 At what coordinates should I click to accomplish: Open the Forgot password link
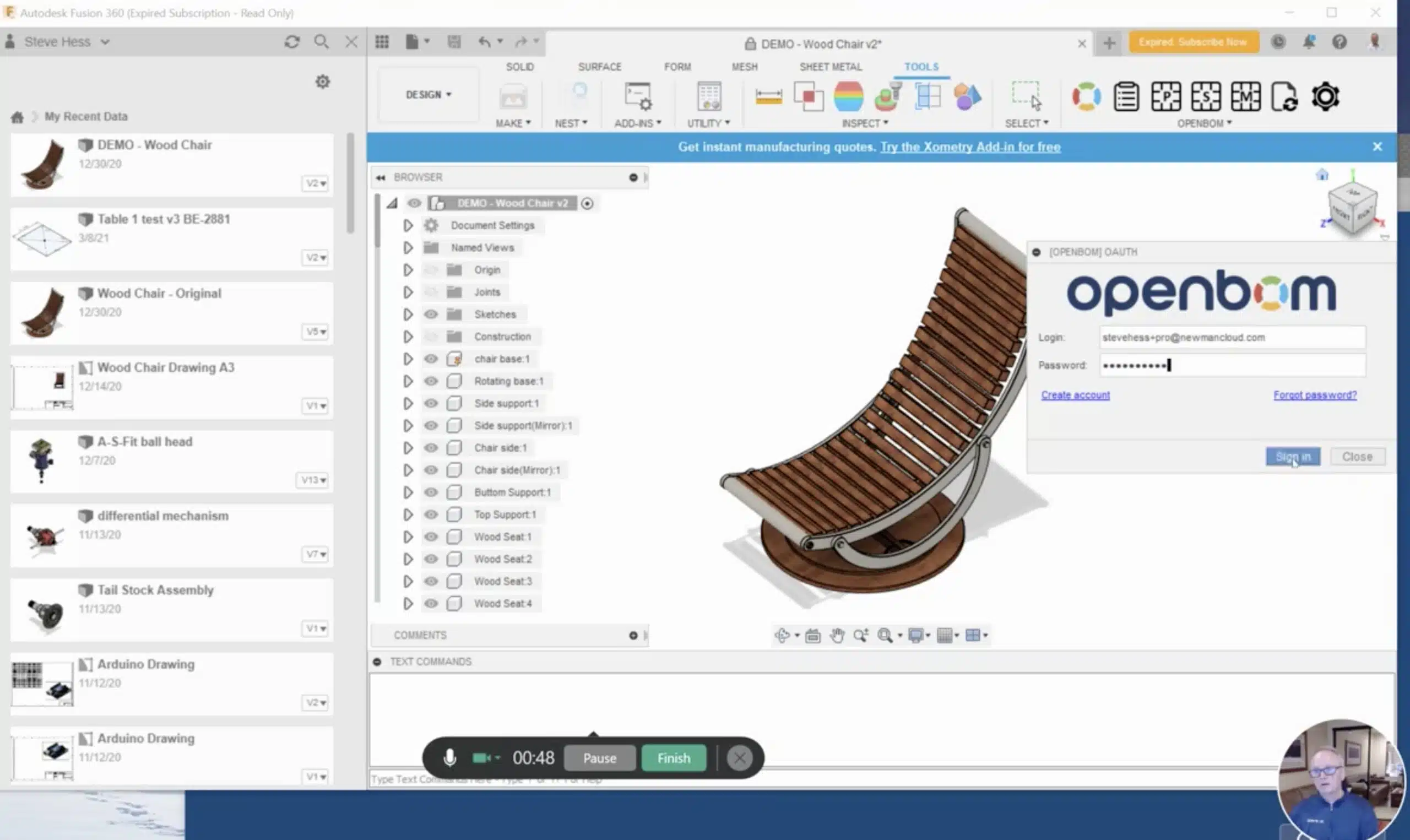click(x=1315, y=395)
